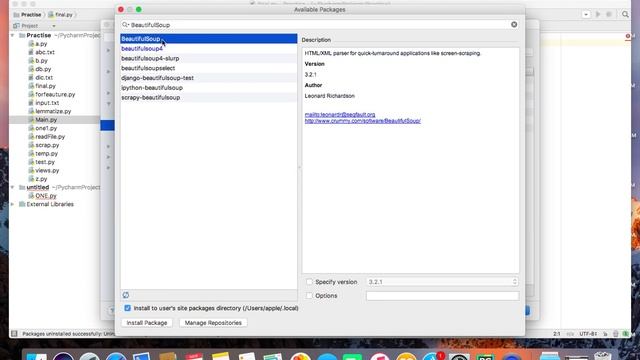Collapse the Practise project folder
The width and height of the screenshot is (640, 360).
click(13, 36)
